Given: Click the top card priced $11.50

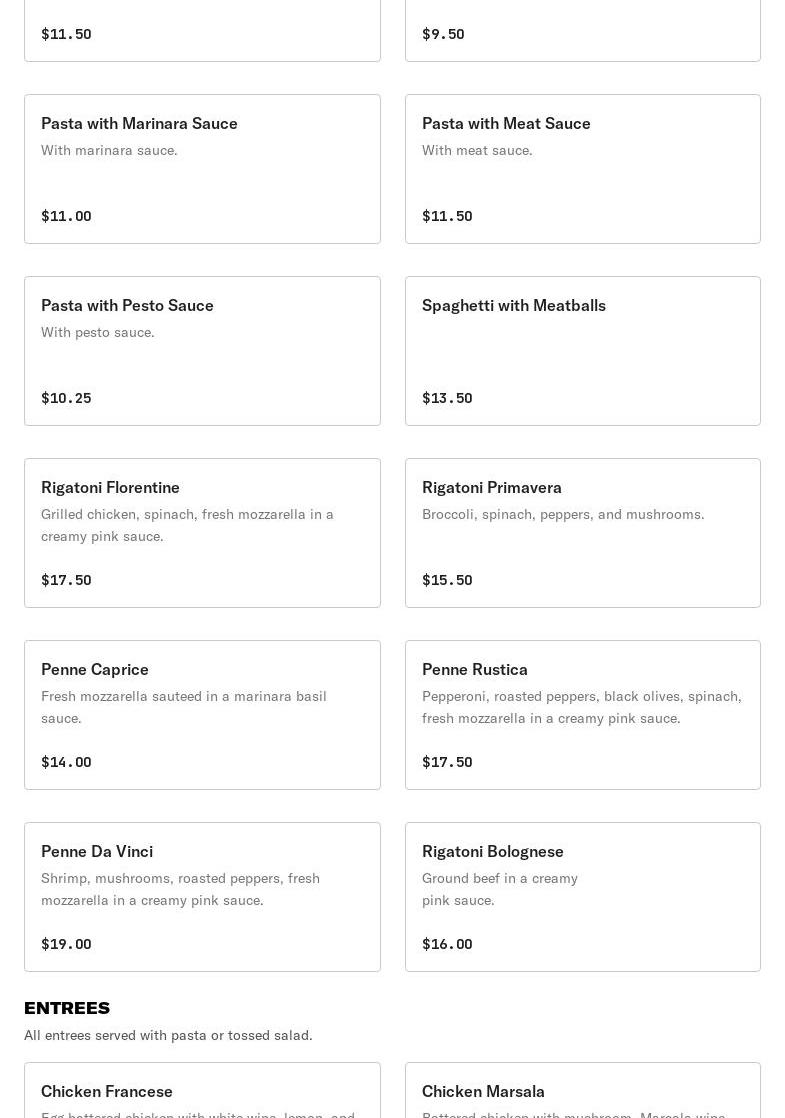Looking at the screenshot, I should (x=202, y=31).
